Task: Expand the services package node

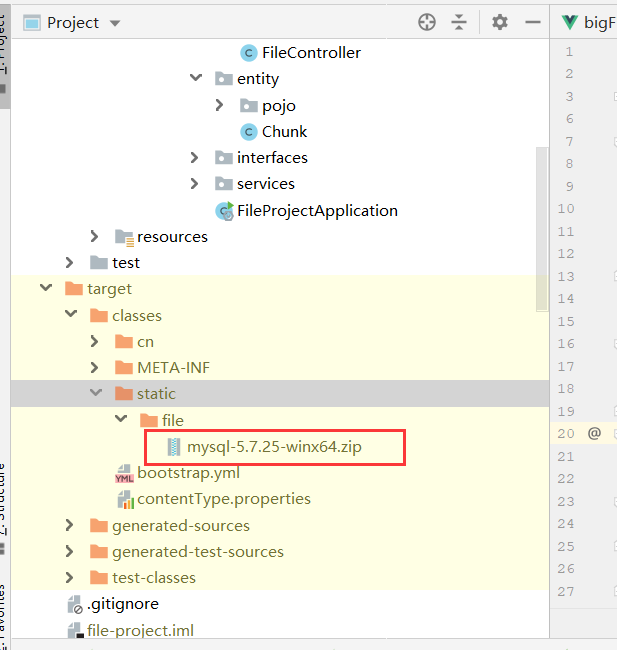Action: coord(194,184)
